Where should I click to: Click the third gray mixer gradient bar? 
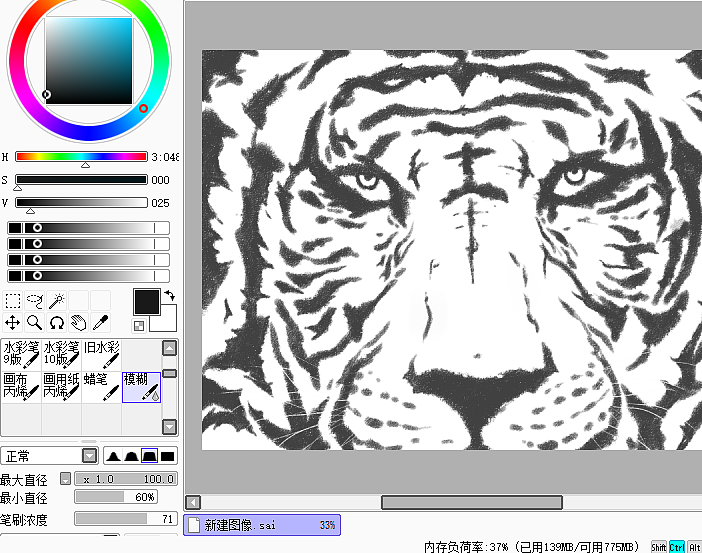click(88, 260)
